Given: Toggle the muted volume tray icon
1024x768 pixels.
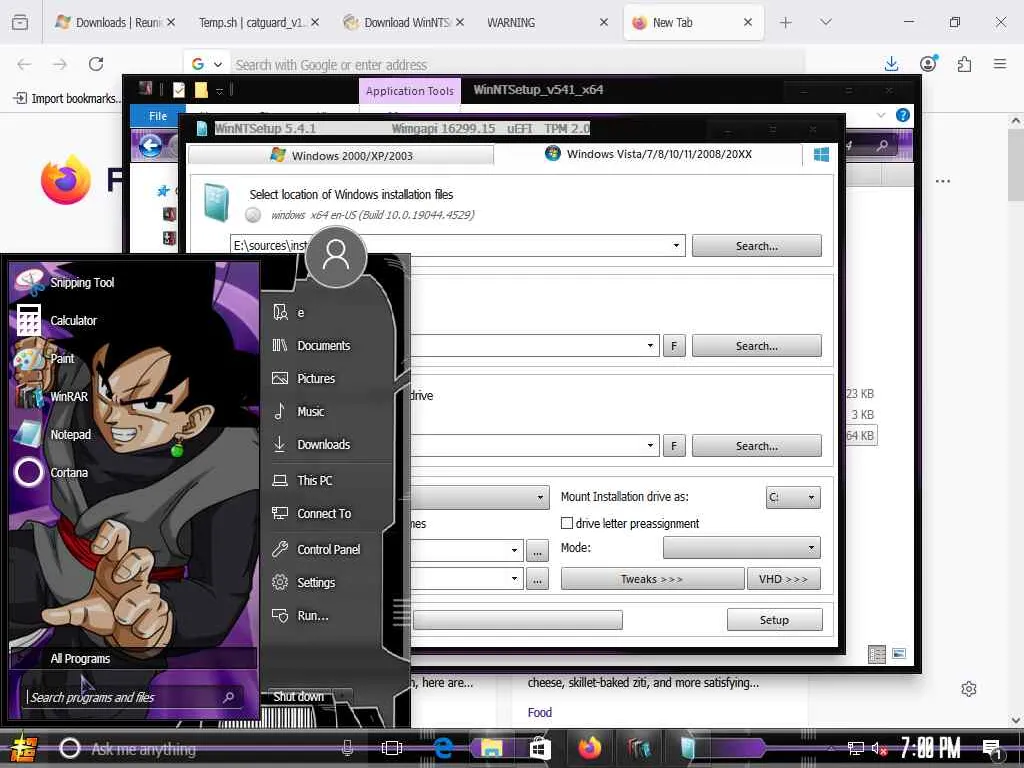Looking at the screenshot, I should point(879,749).
